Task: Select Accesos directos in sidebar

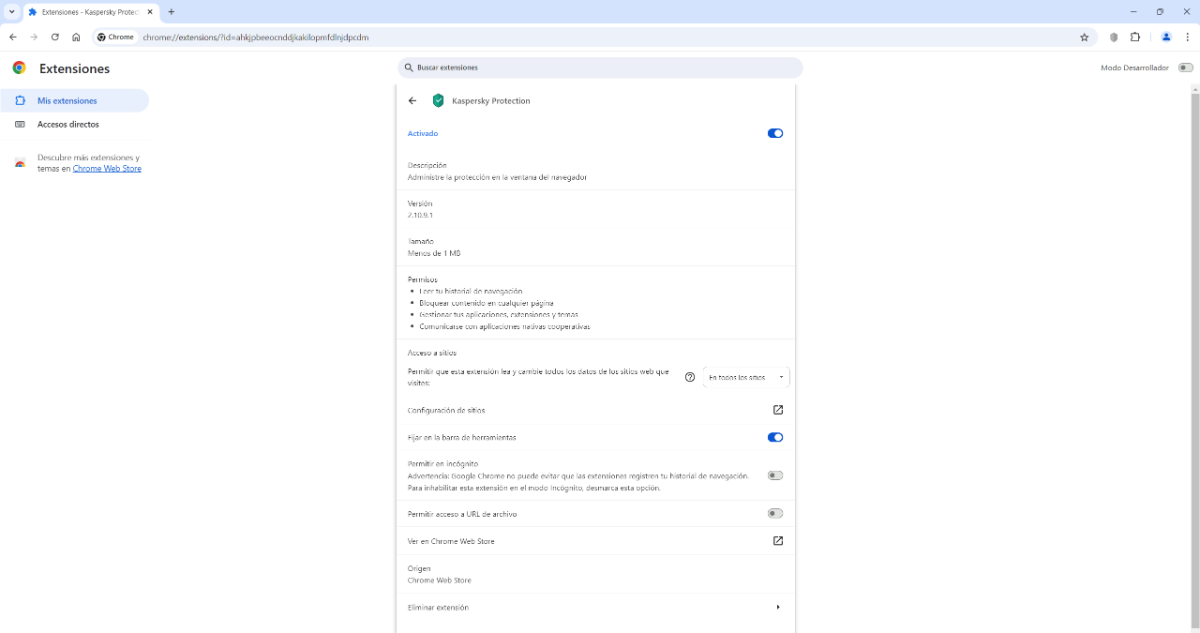Action: click(68, 125)
